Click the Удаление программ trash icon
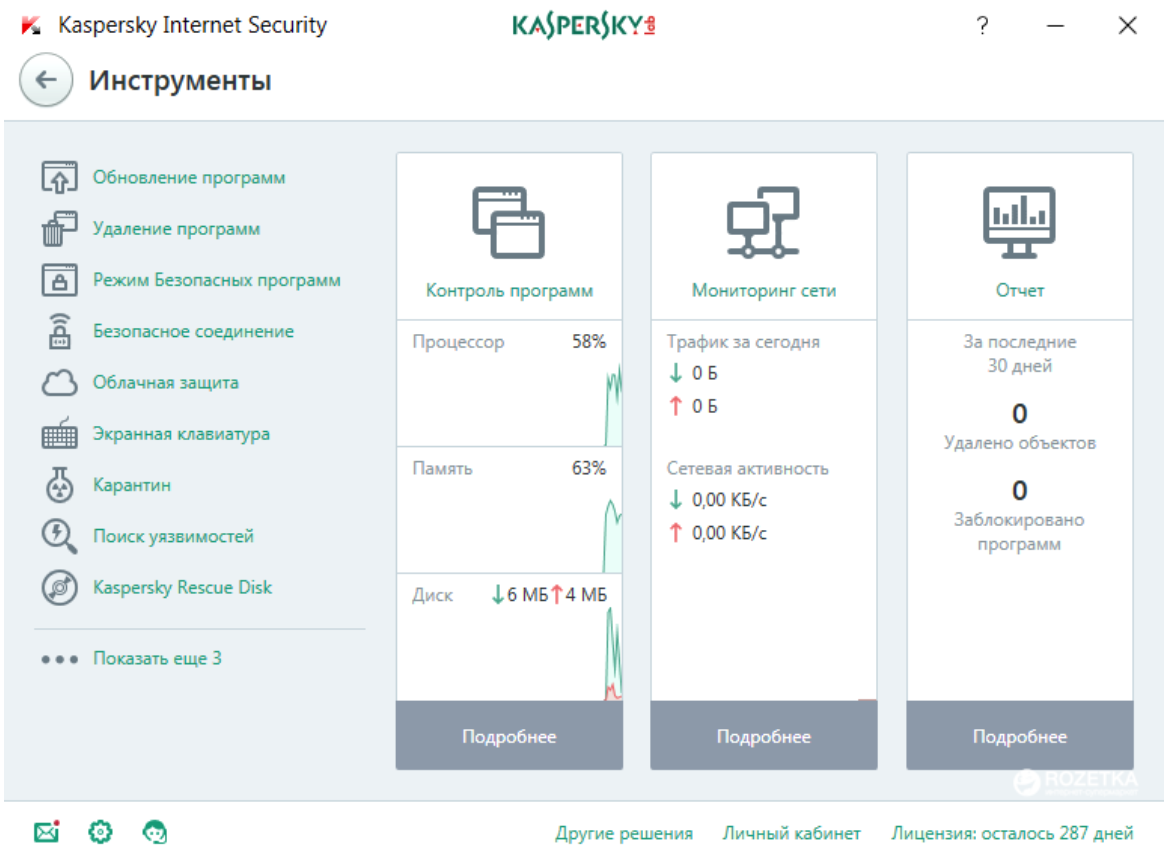This screenshot has width=1164, height=848. tap(59, 229)
